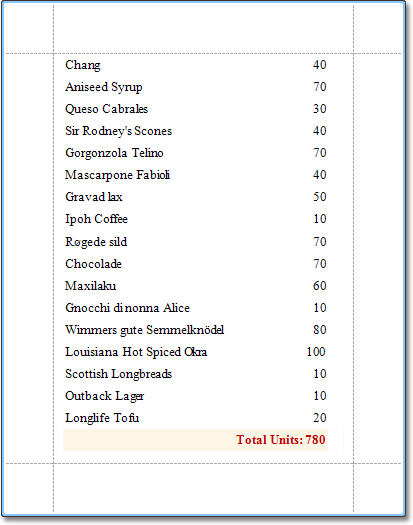The height and width of the screenshot is (525, 413).
Task: Click the Gorgonzola Telino label
Action: 114,153
